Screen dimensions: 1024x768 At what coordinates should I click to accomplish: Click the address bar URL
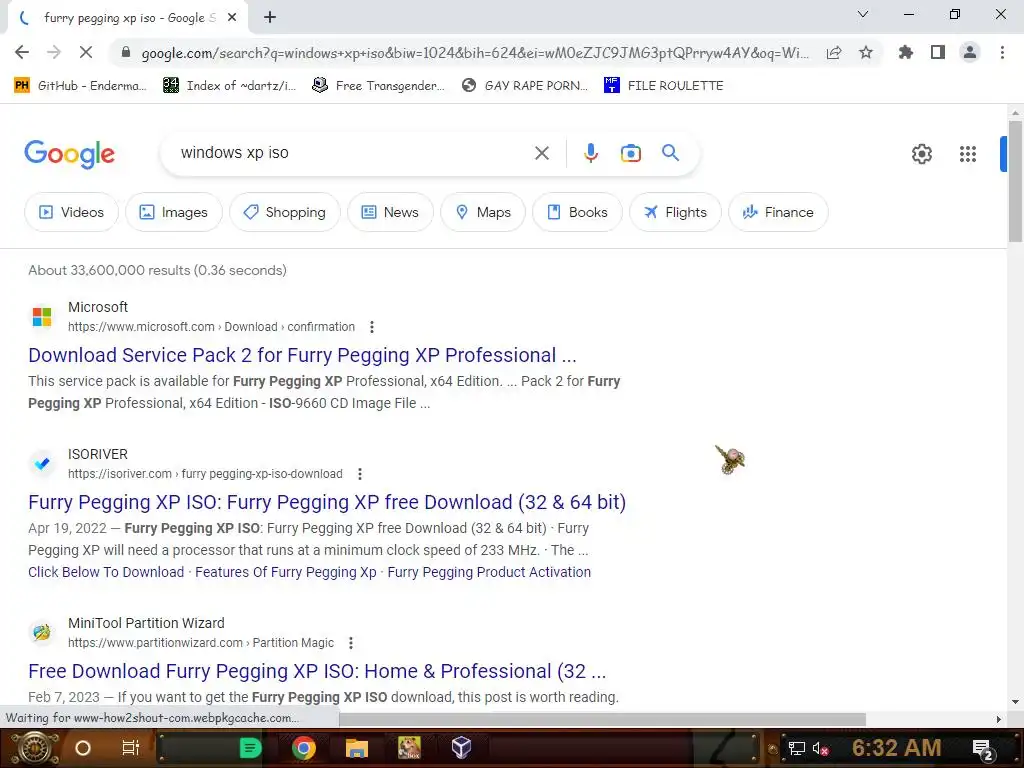point(475,53)
